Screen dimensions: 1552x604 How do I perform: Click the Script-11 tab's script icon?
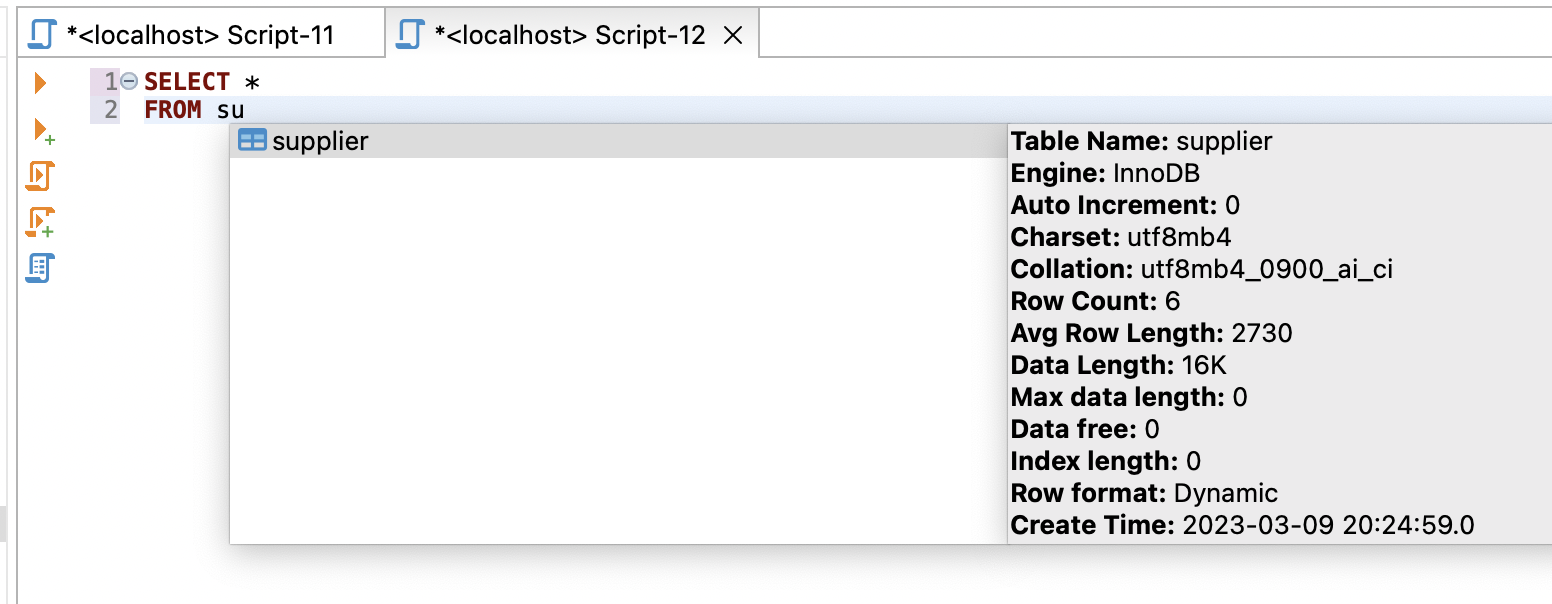pos(41,35)
